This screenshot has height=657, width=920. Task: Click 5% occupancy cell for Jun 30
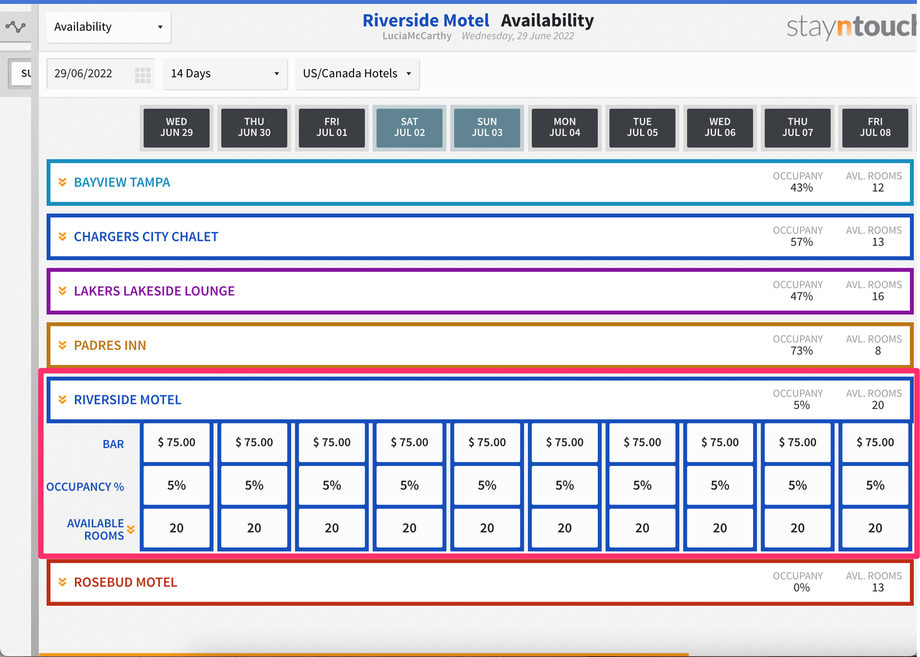click(254, 486)
